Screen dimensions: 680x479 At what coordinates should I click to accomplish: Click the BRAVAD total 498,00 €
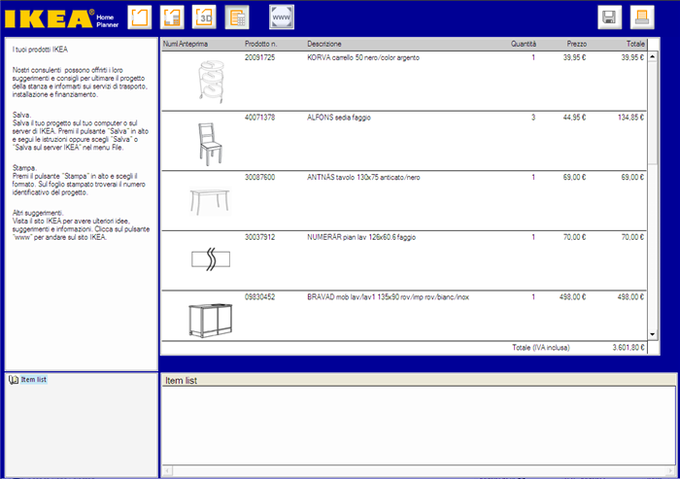631,297
